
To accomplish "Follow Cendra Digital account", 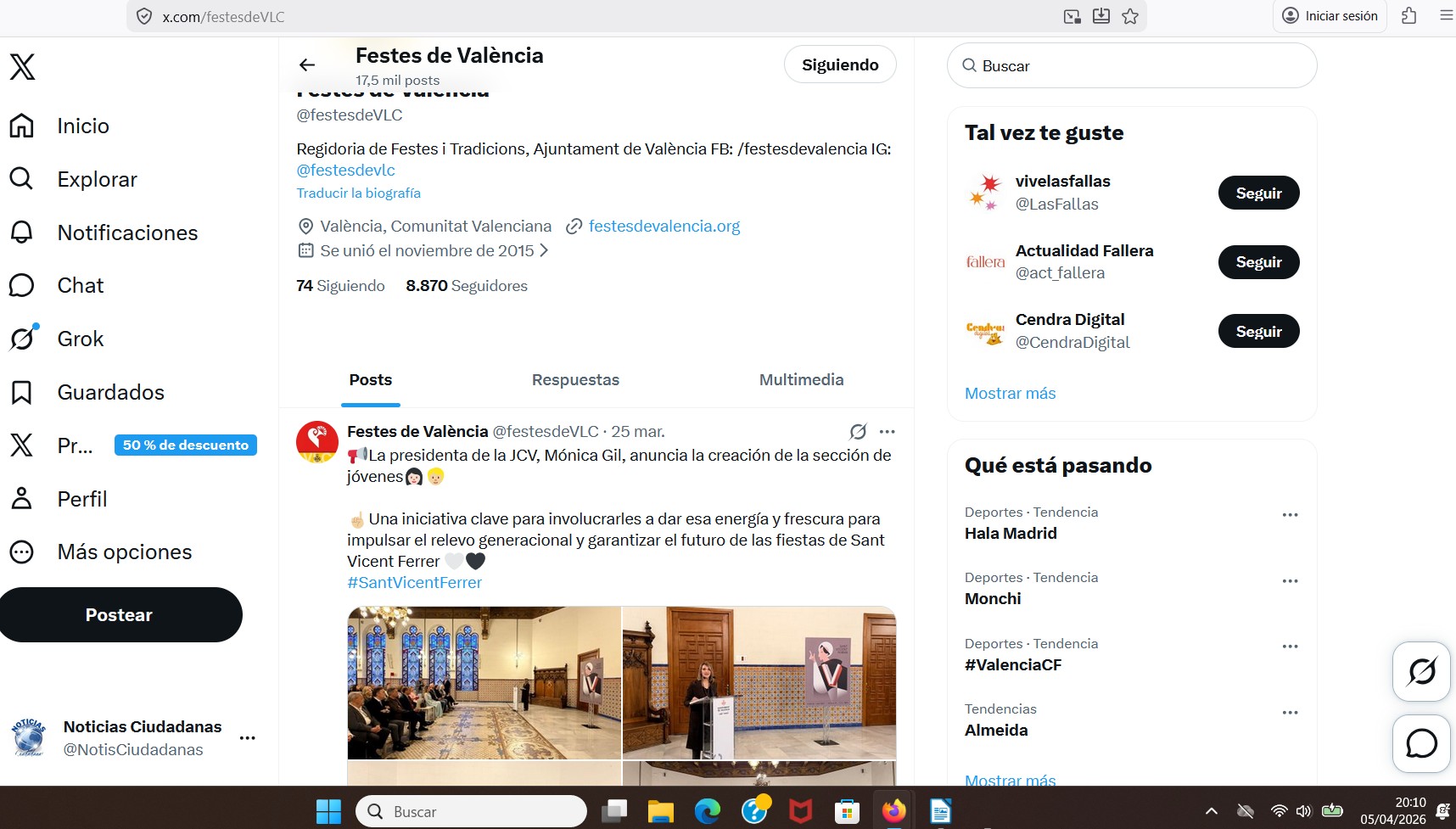I will click(1258, 331).
